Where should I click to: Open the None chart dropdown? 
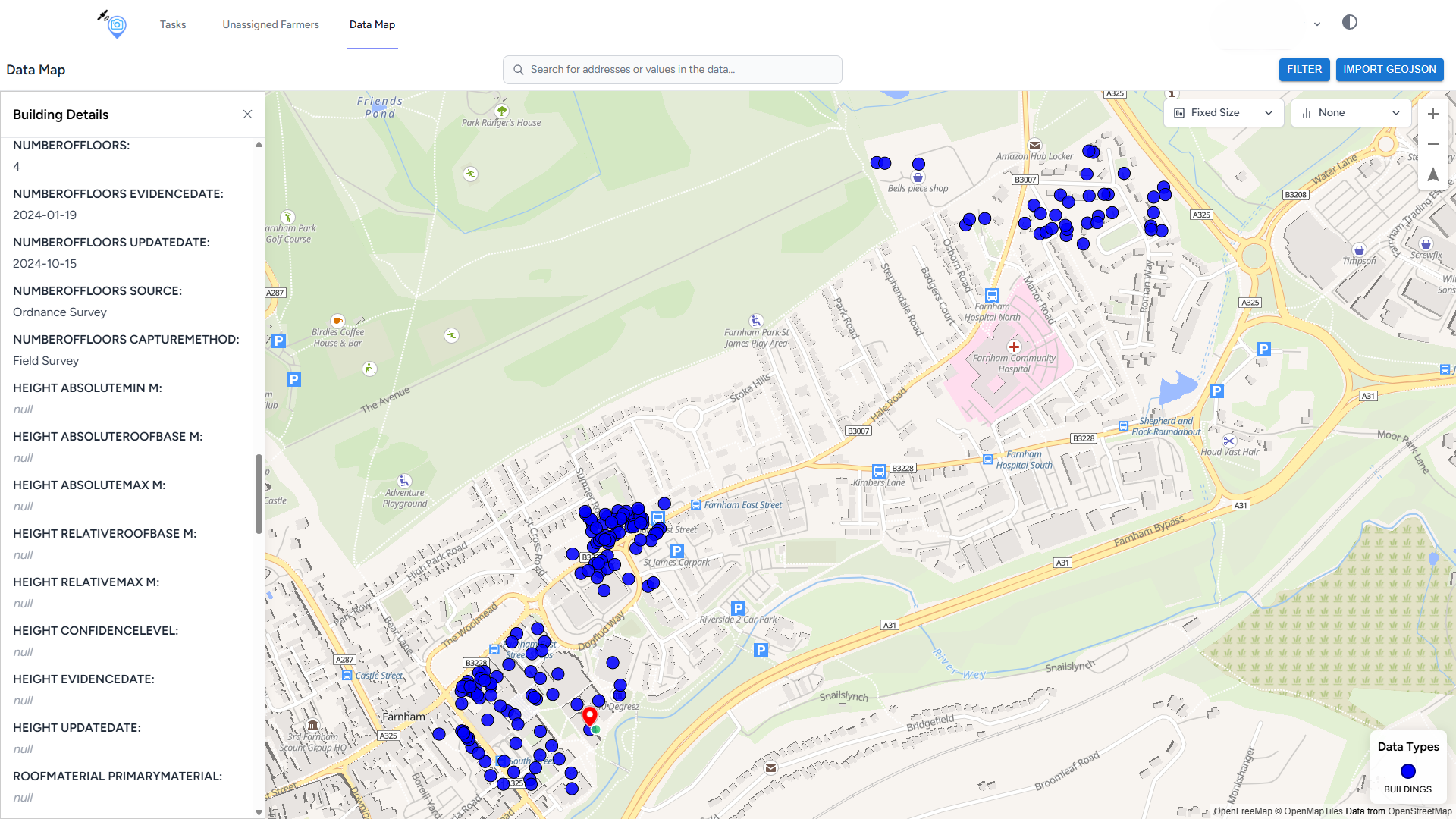[x=1351, y=113]
